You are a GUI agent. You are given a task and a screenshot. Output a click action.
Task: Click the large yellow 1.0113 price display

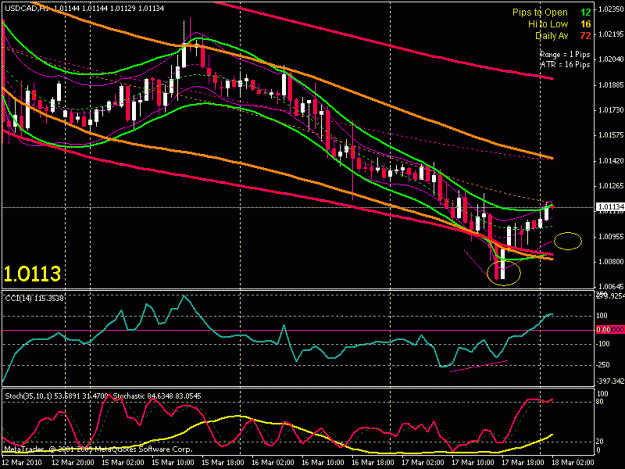click(32, 274)
